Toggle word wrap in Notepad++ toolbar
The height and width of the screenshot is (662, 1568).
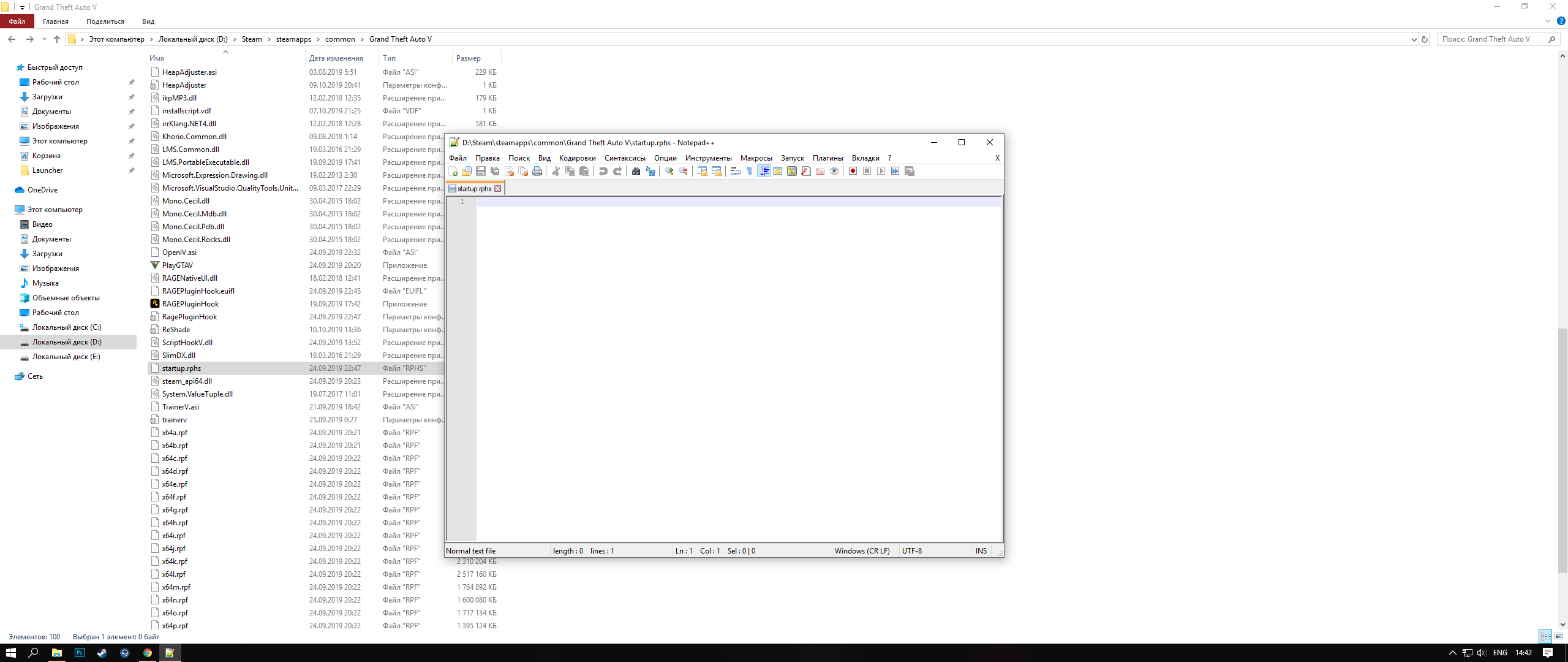coord(736,172)
